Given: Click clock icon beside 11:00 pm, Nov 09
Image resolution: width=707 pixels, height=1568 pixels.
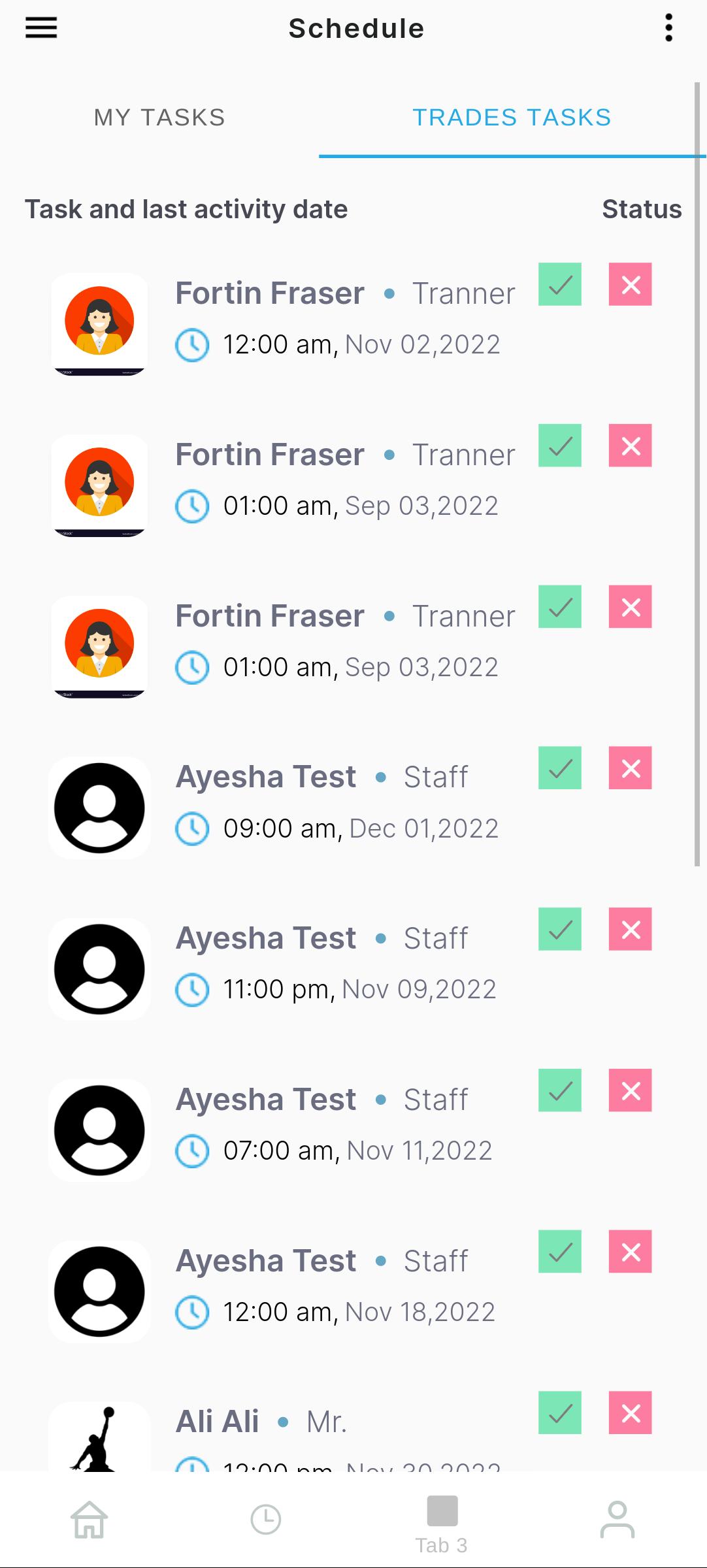Looking at the screenshot, I should coord(192,989).
